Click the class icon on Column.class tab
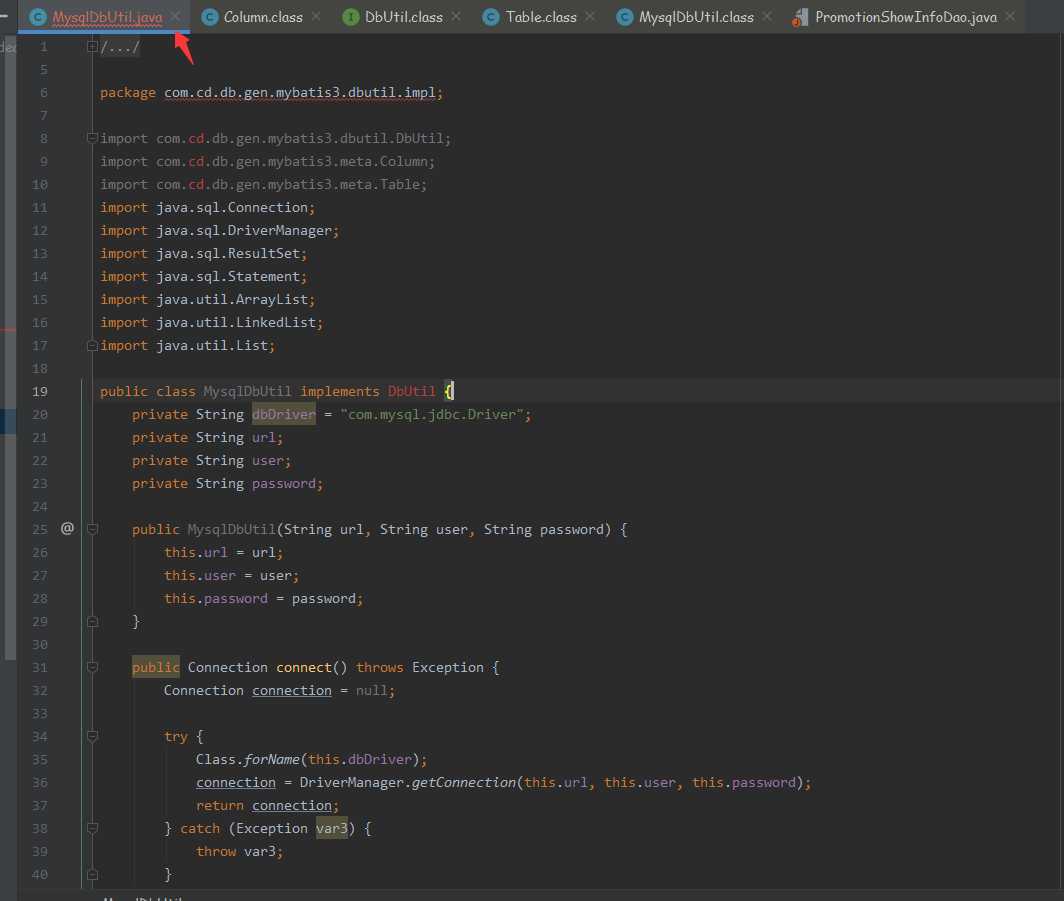 [x=211, y=17]
